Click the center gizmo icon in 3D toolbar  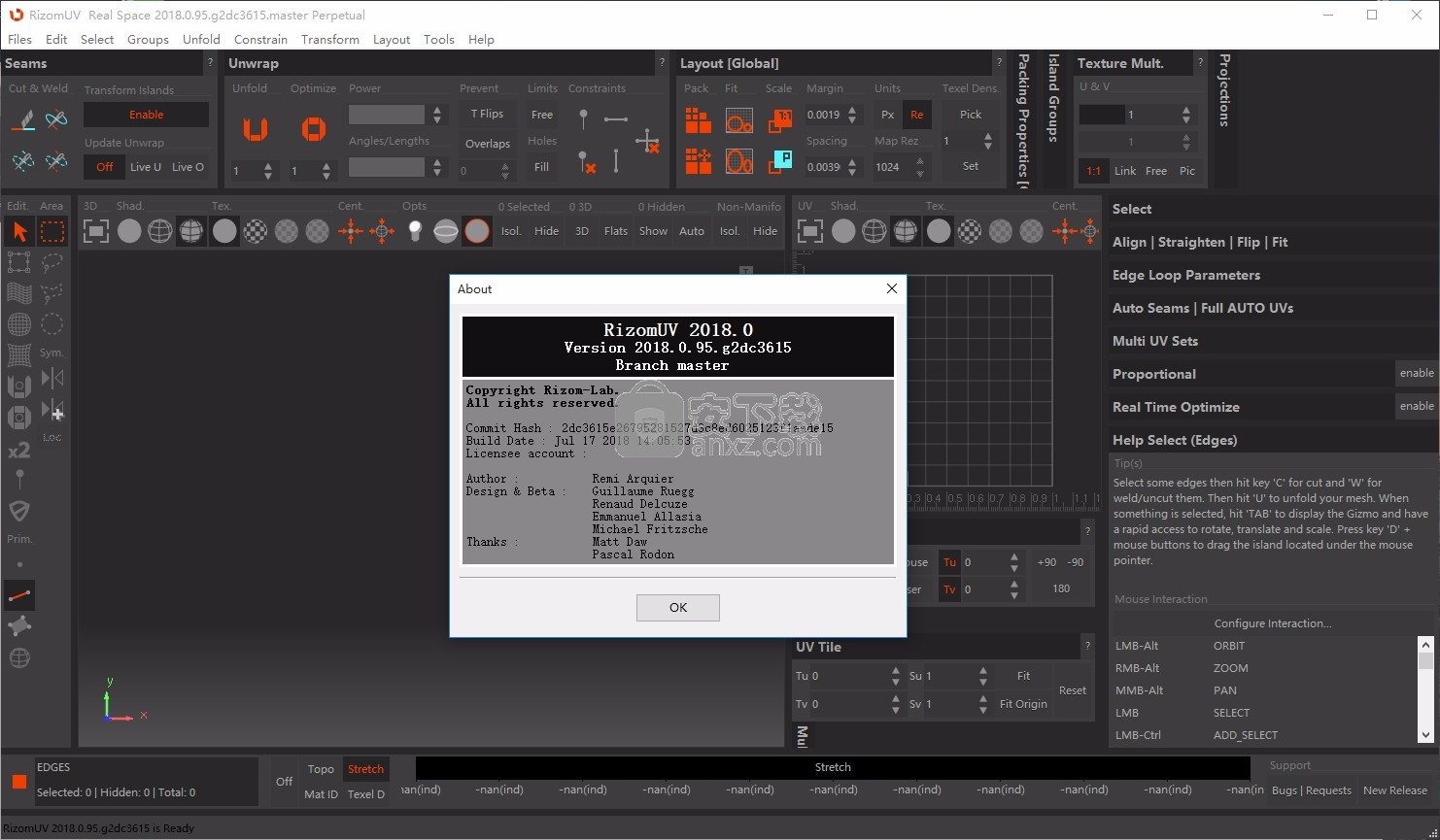[x=351, y=231]
